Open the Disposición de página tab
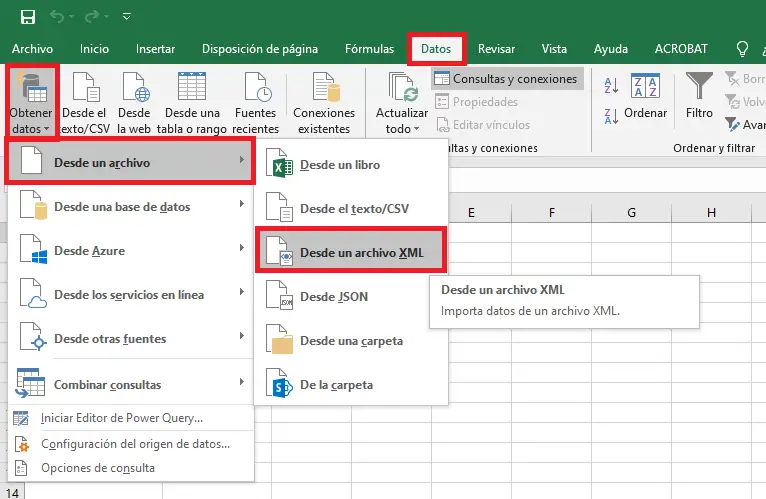This screenshot has height=499, width=766. tap(260, 49)
